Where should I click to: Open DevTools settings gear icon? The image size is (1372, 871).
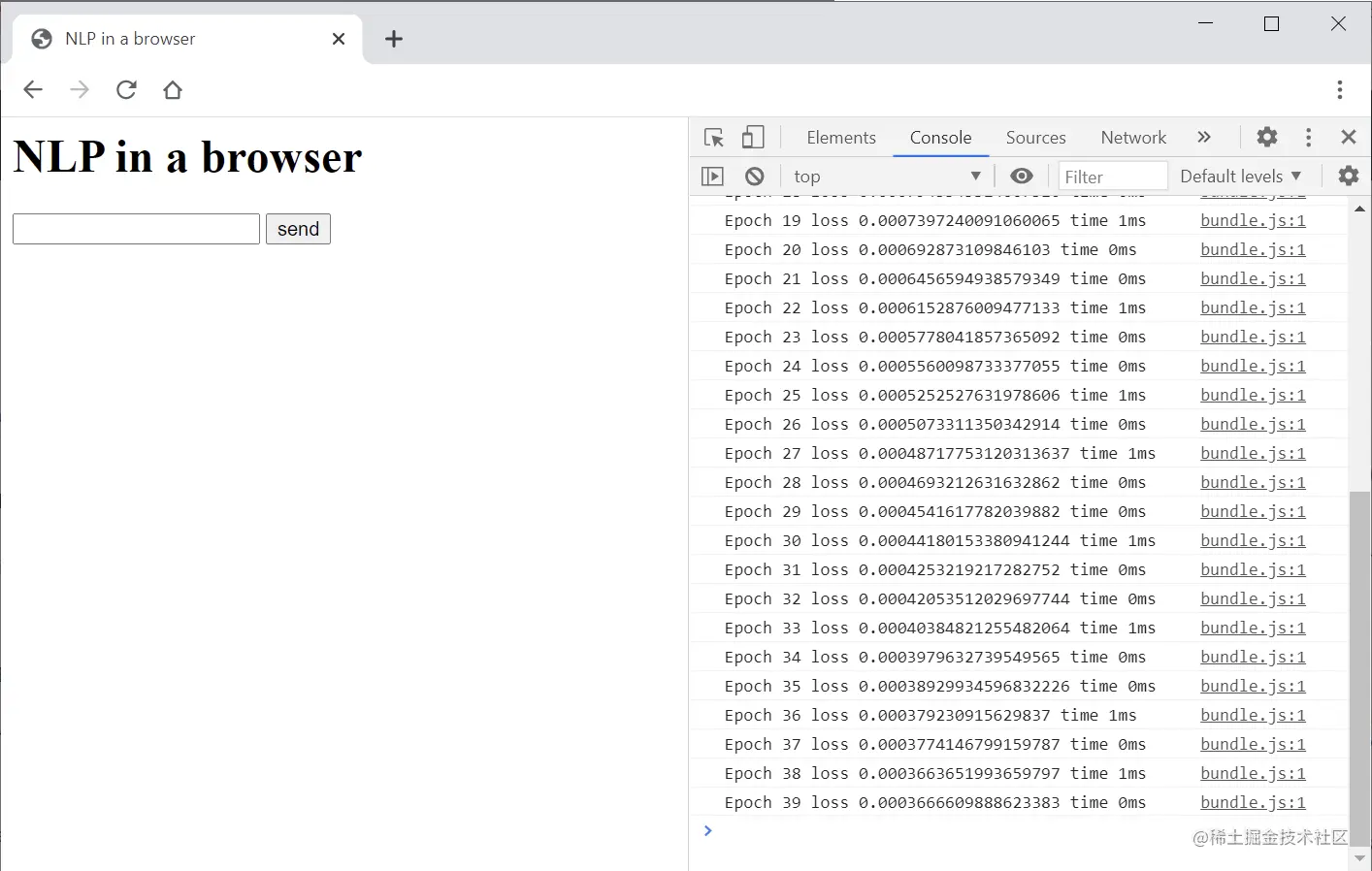click(x=1267, y=137)
